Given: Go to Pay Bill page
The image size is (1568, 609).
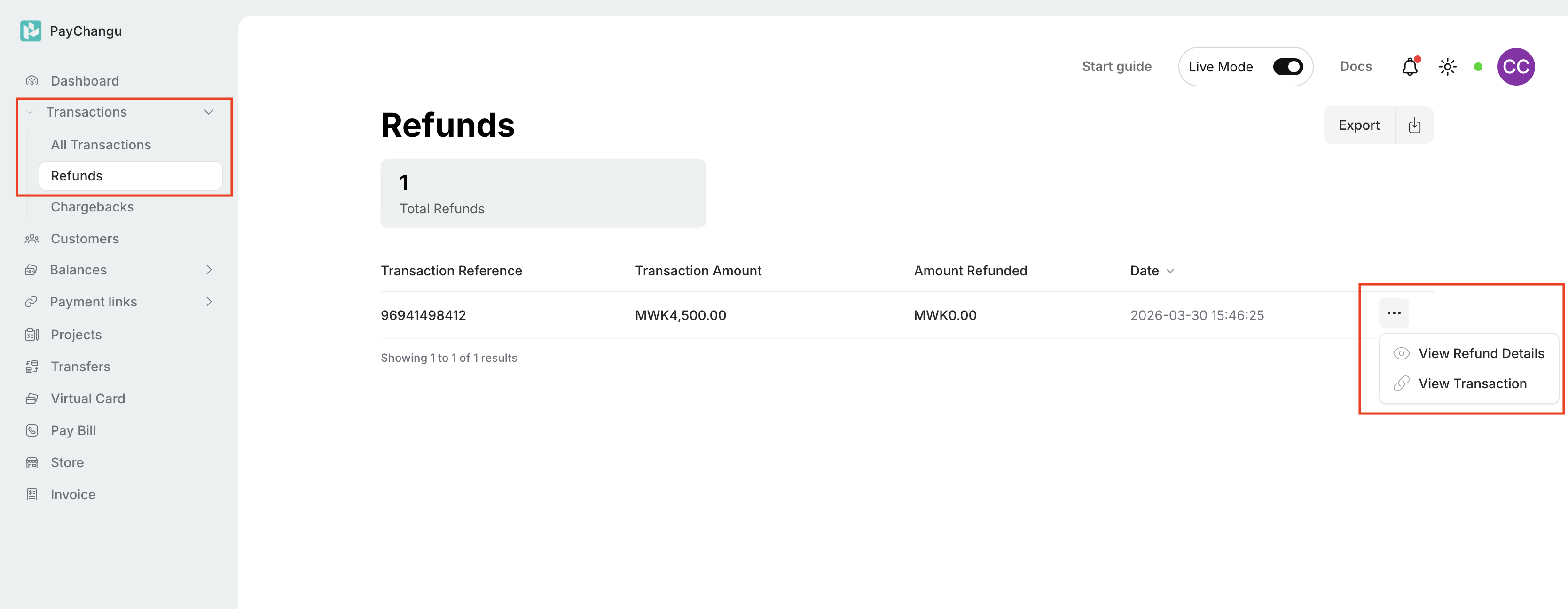Looking at the screenshot, I should [73, 431].
